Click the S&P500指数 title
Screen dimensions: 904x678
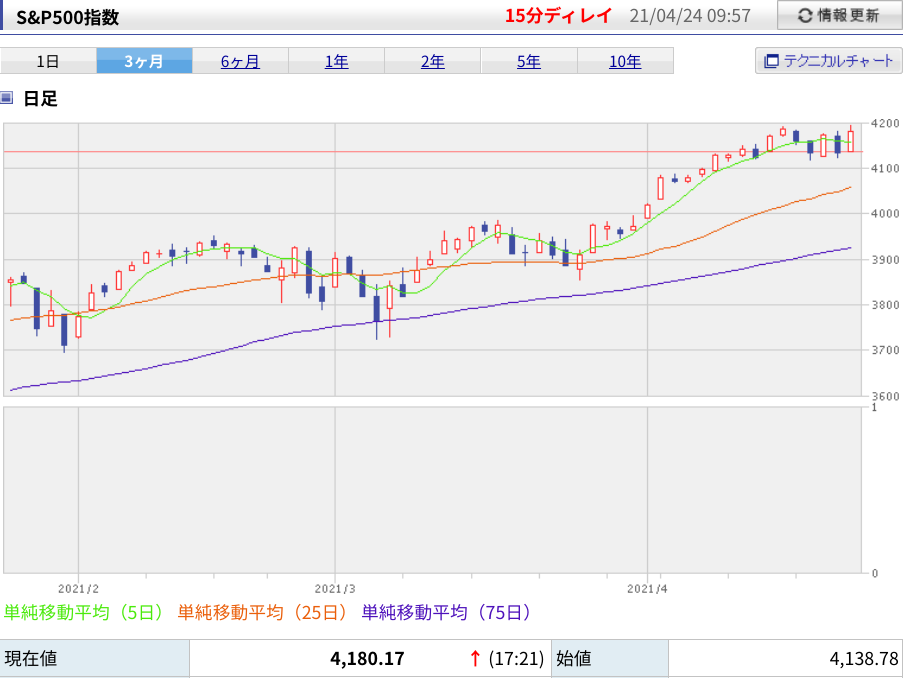[x=67, y=17]
